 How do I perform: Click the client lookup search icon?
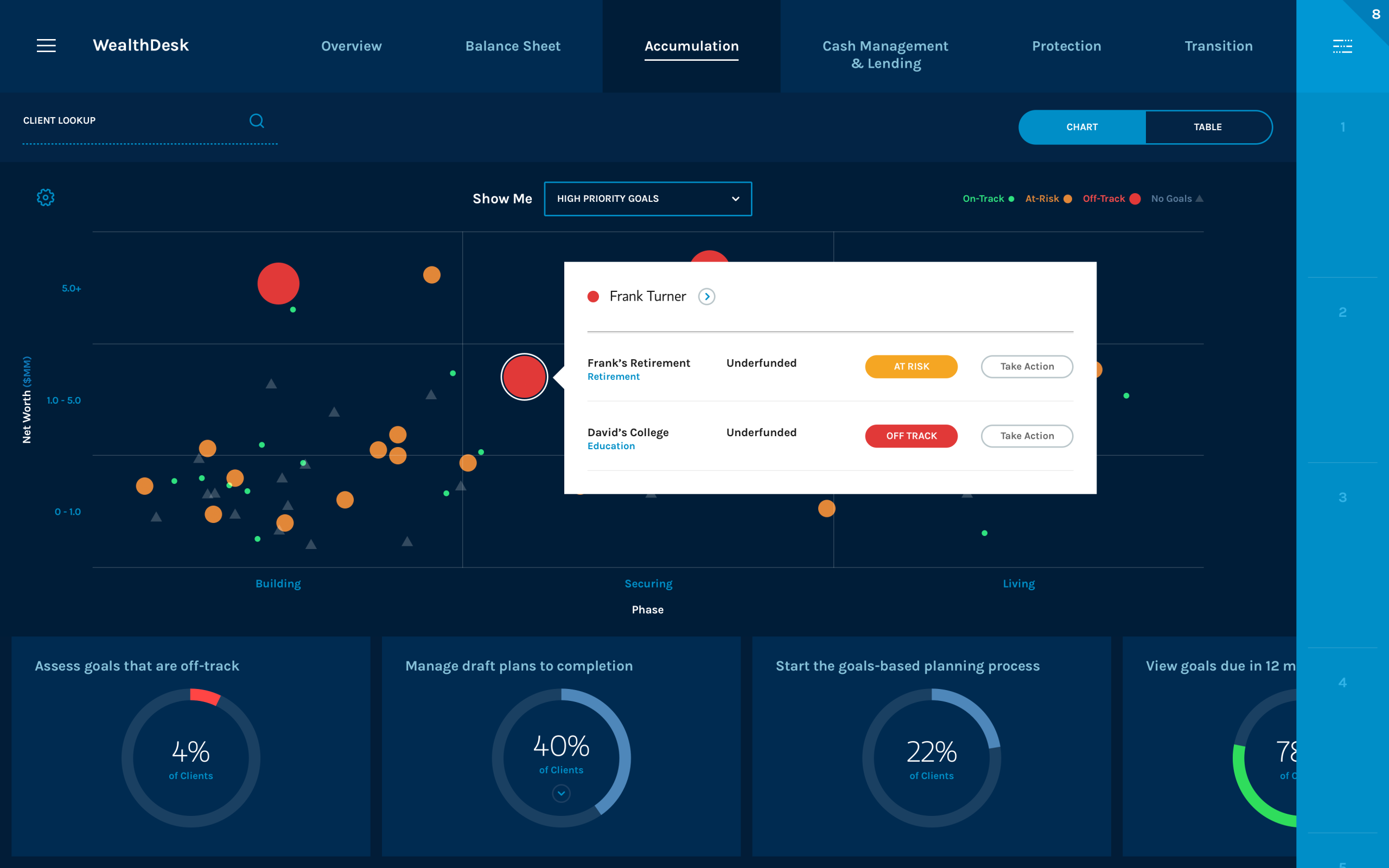coord(257,120)
